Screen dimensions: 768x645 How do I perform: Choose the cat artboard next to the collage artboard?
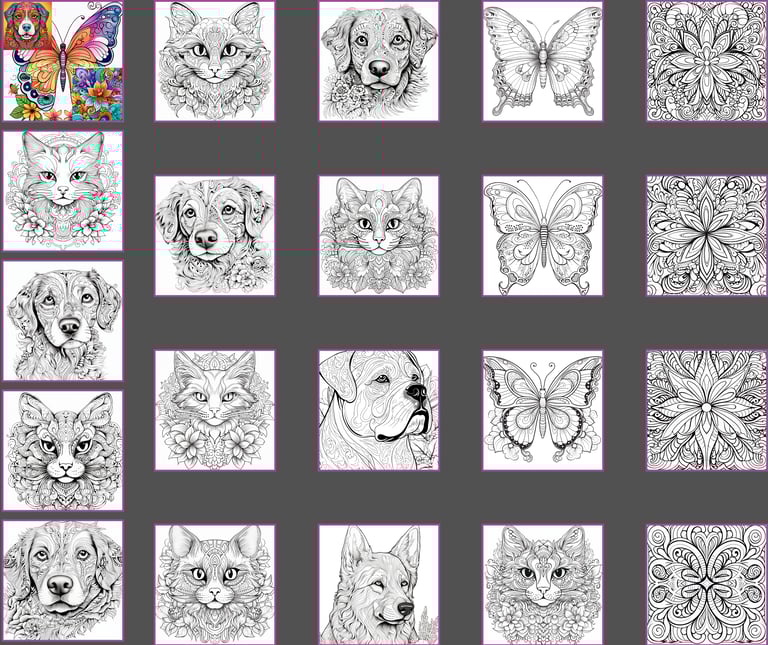pyautogui.click(x=215, y=61)
